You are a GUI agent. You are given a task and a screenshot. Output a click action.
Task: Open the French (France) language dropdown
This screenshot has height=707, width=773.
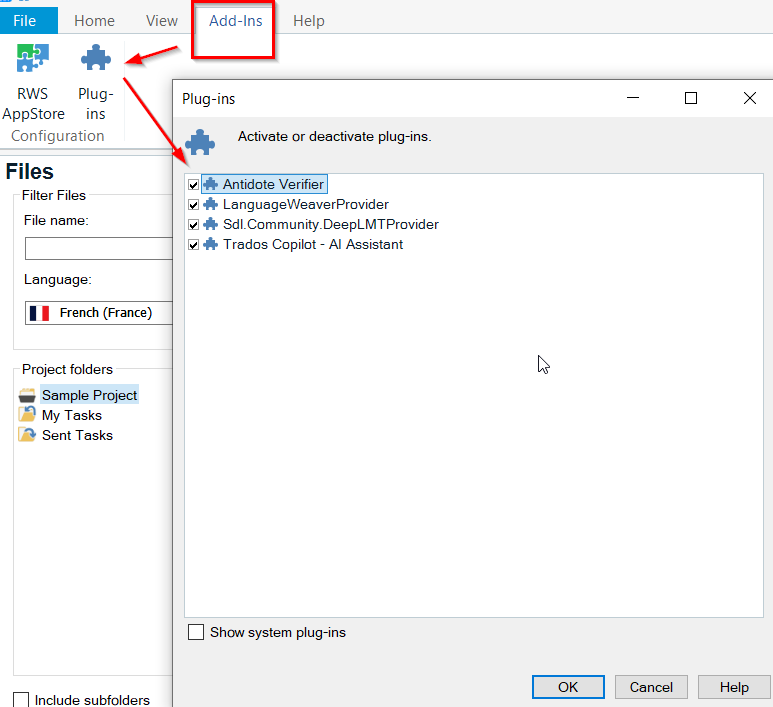point(99,313)
